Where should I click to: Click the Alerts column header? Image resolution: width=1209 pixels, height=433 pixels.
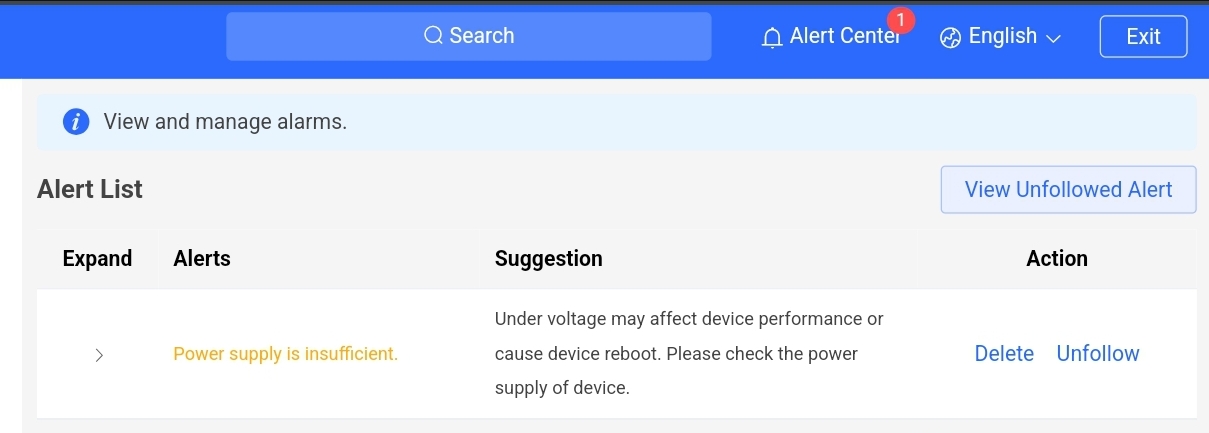[x=202, y=259]
